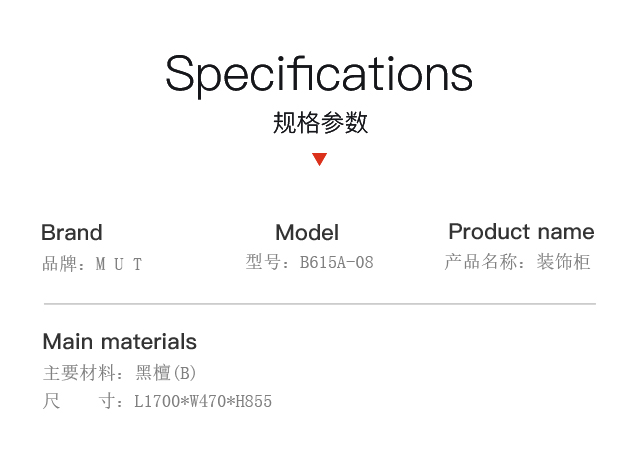Click the red downward triangle icon
640x469 pixels.
pos(319,159)
